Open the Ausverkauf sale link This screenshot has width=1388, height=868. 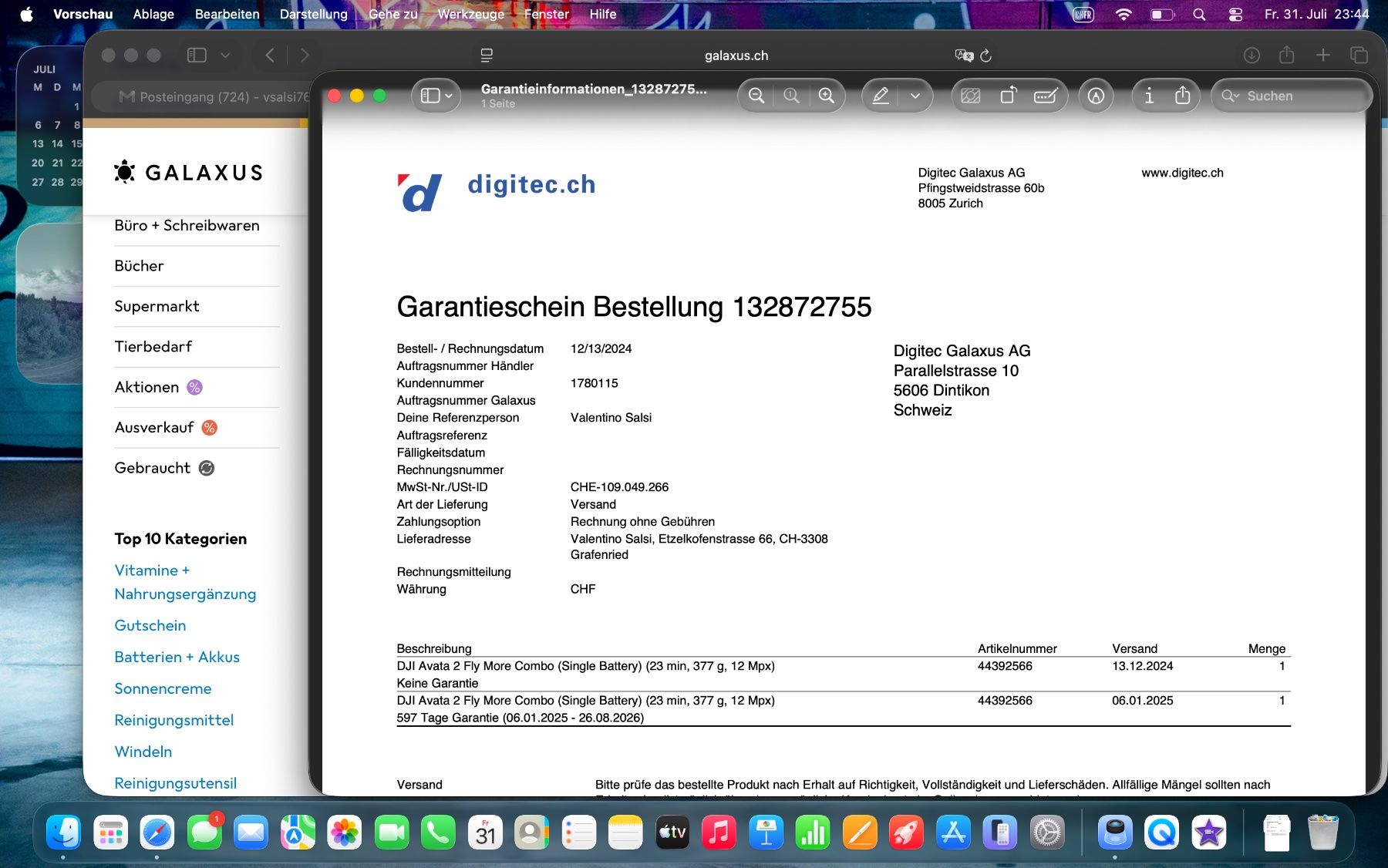[x=166, y=427]
